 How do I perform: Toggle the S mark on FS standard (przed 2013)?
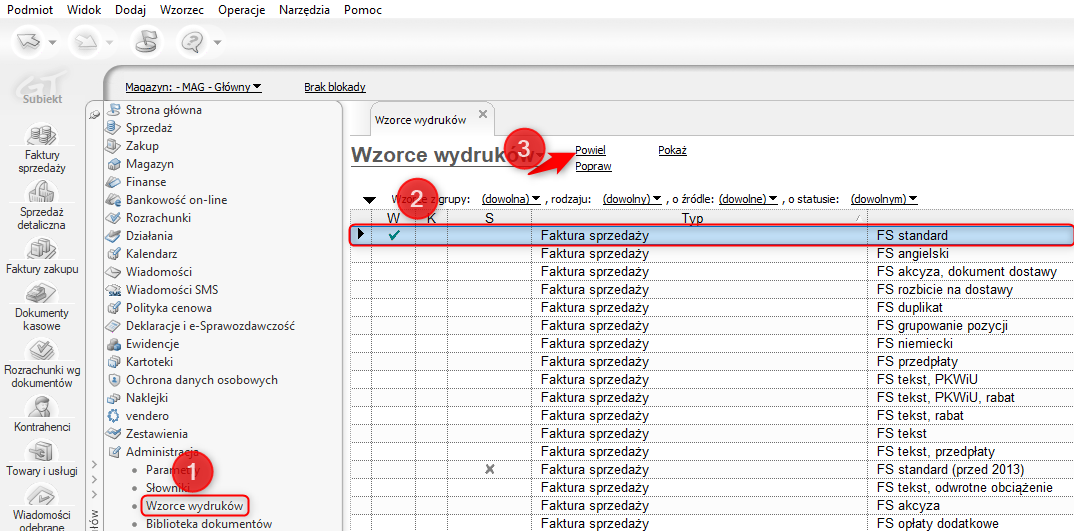coord(489,470)
